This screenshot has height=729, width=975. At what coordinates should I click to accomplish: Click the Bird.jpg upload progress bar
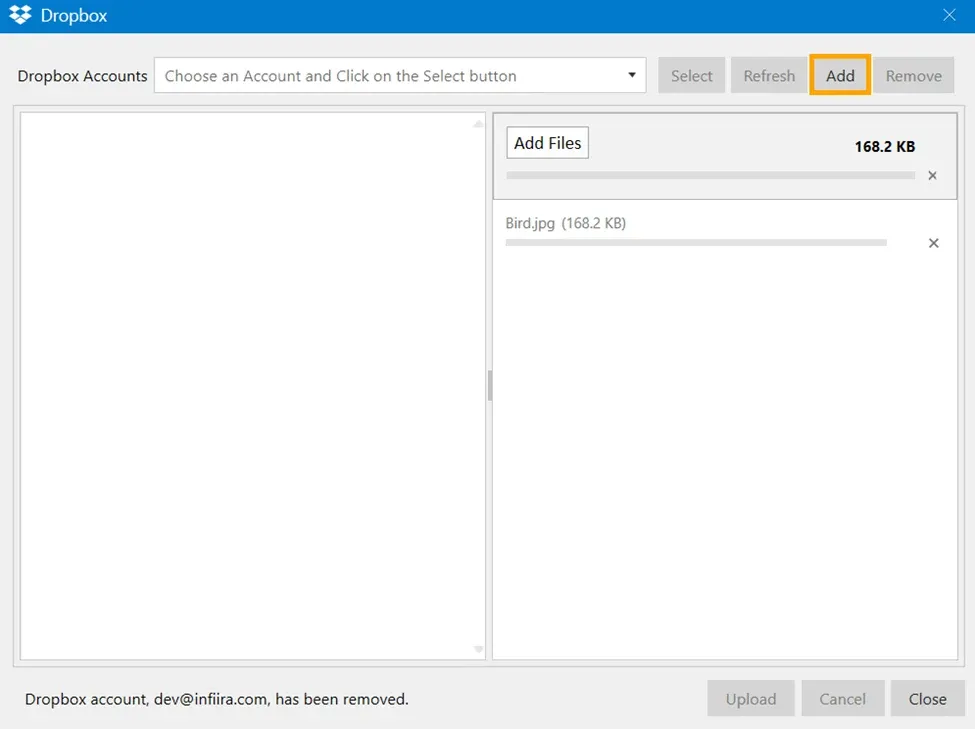tap(696, 243)
